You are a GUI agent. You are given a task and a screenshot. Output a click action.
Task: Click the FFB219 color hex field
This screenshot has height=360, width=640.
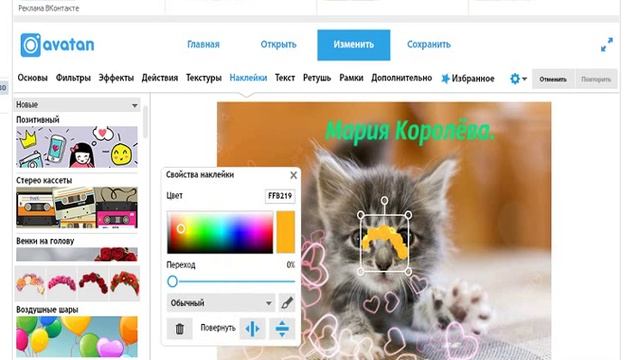click(280, 196)
